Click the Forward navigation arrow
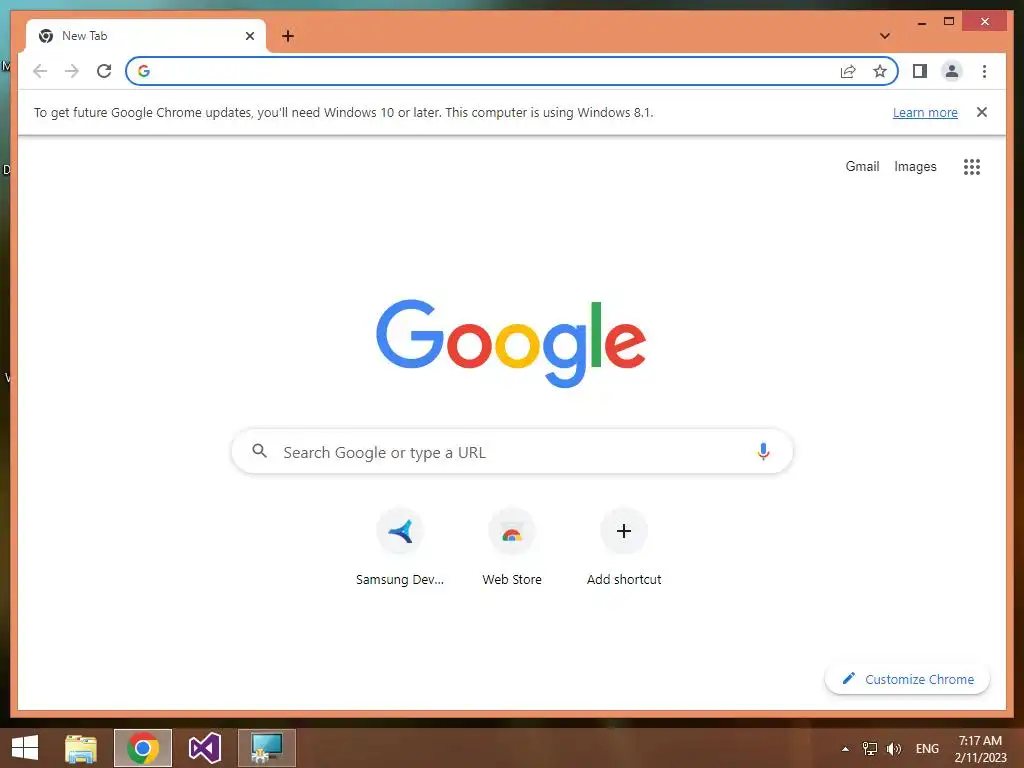1024x768 pixels. pos(72,71)
